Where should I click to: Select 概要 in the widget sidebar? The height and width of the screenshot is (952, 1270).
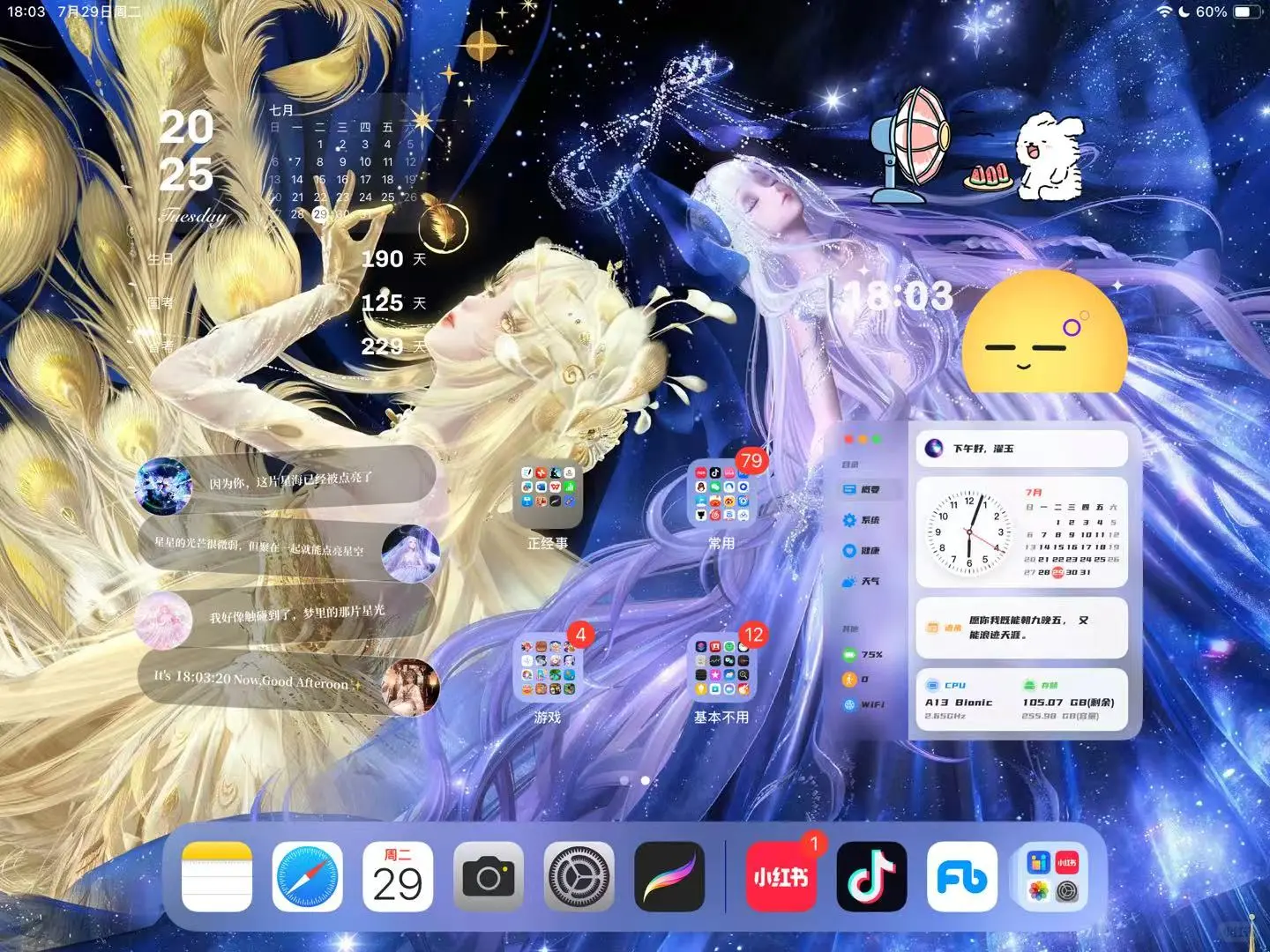(x=861, y=489)
